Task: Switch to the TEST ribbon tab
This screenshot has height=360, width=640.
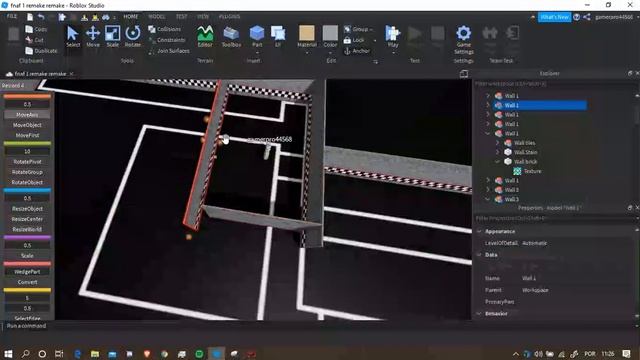Action: click(181, 17)
